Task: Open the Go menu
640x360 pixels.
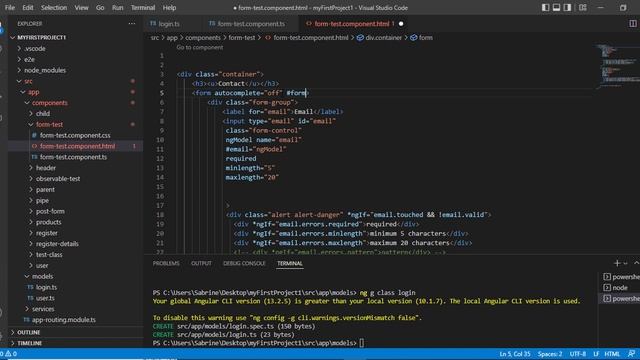Action: 100,7
